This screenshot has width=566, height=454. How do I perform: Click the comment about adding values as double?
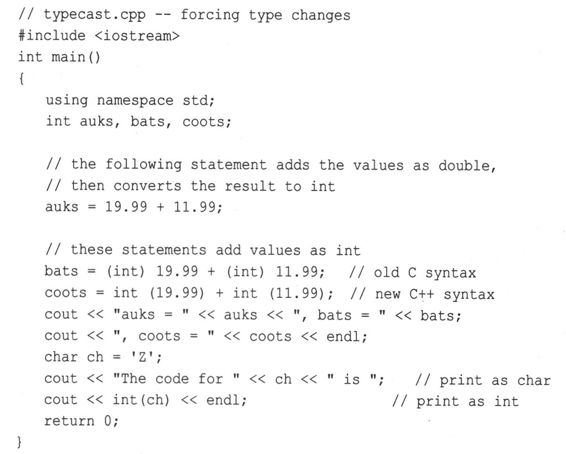click(x=271, y=165)
